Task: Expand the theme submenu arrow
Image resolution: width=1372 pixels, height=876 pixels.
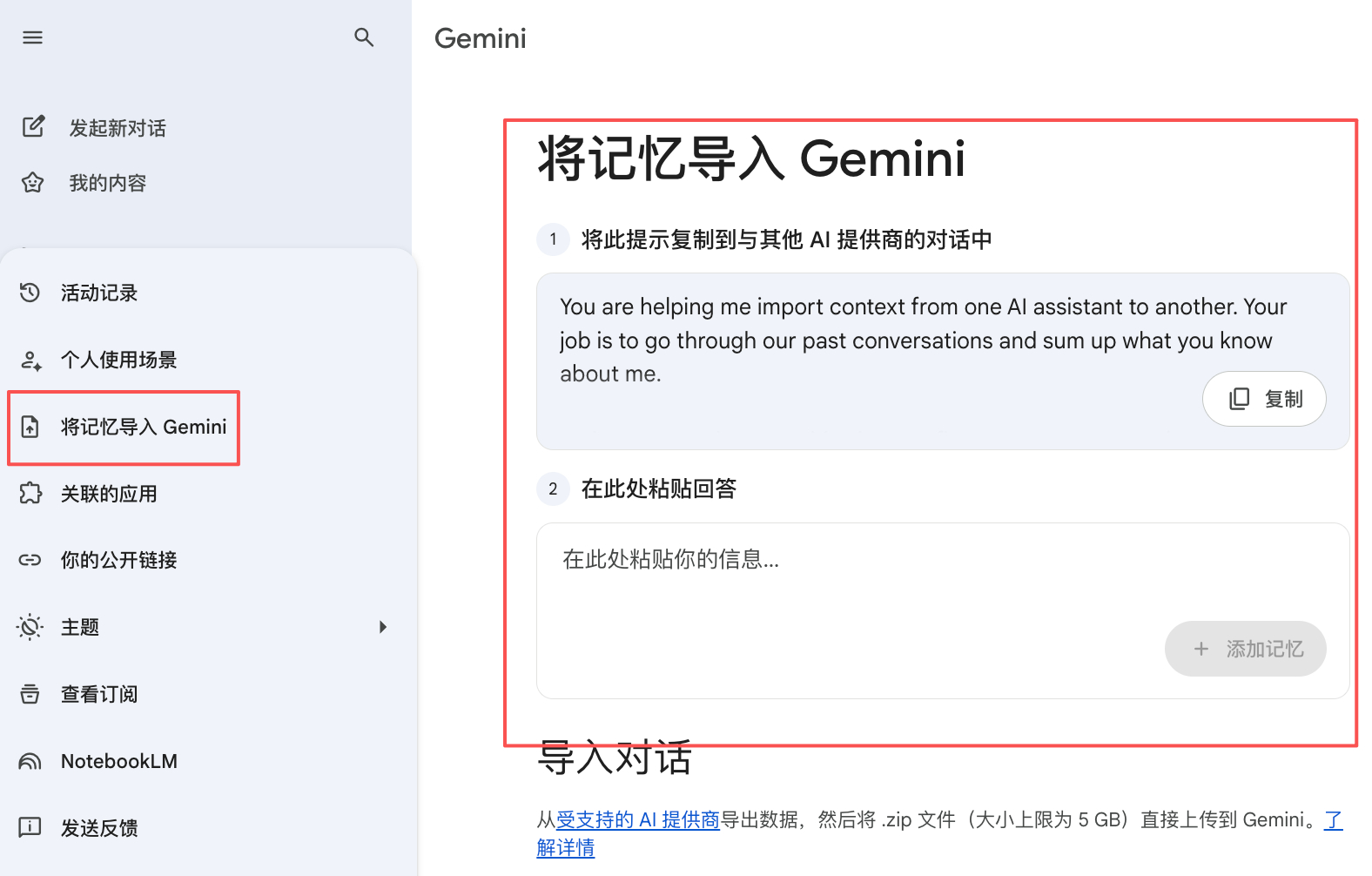Action: (382, 627)
